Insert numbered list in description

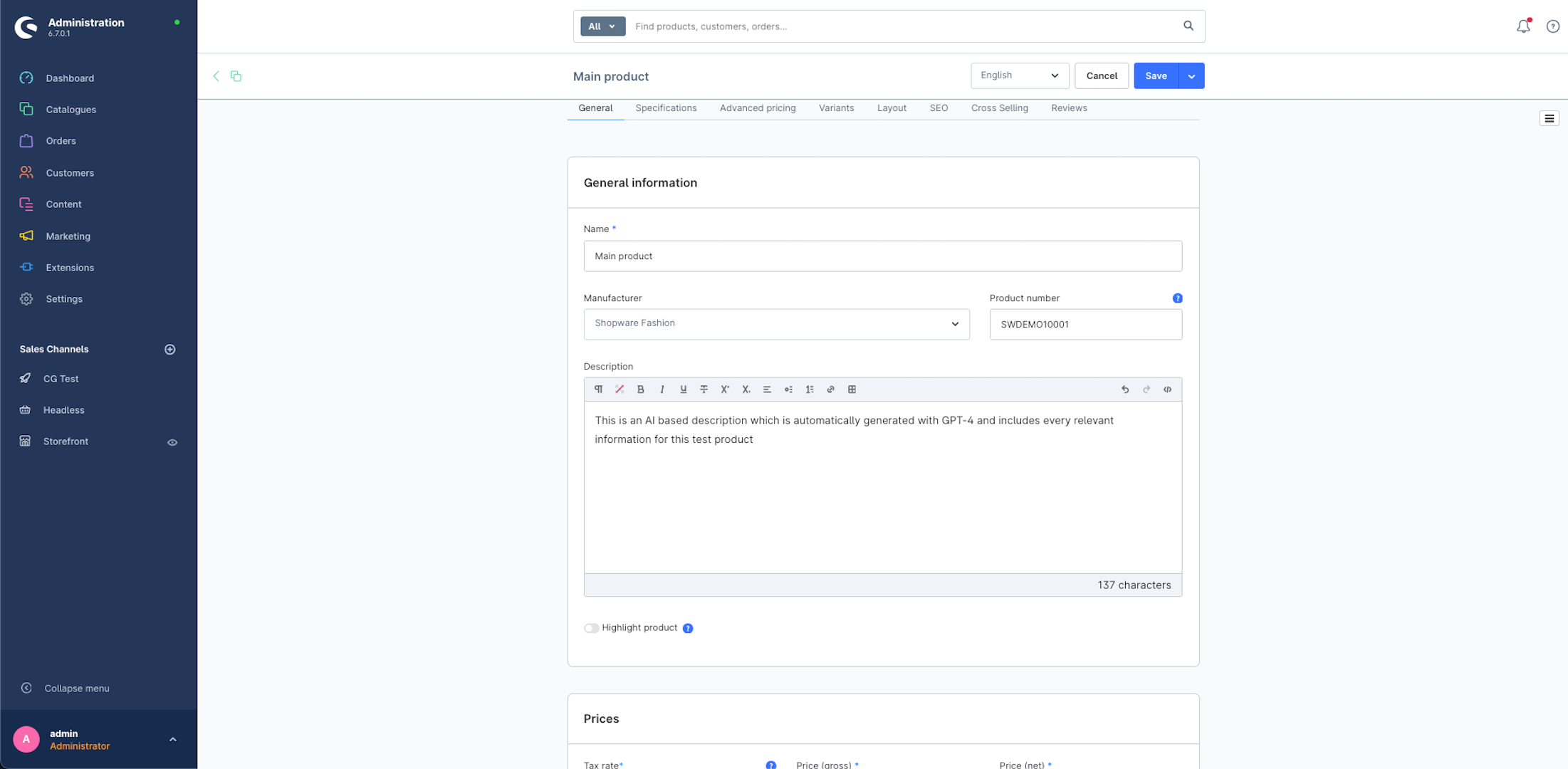810,389
